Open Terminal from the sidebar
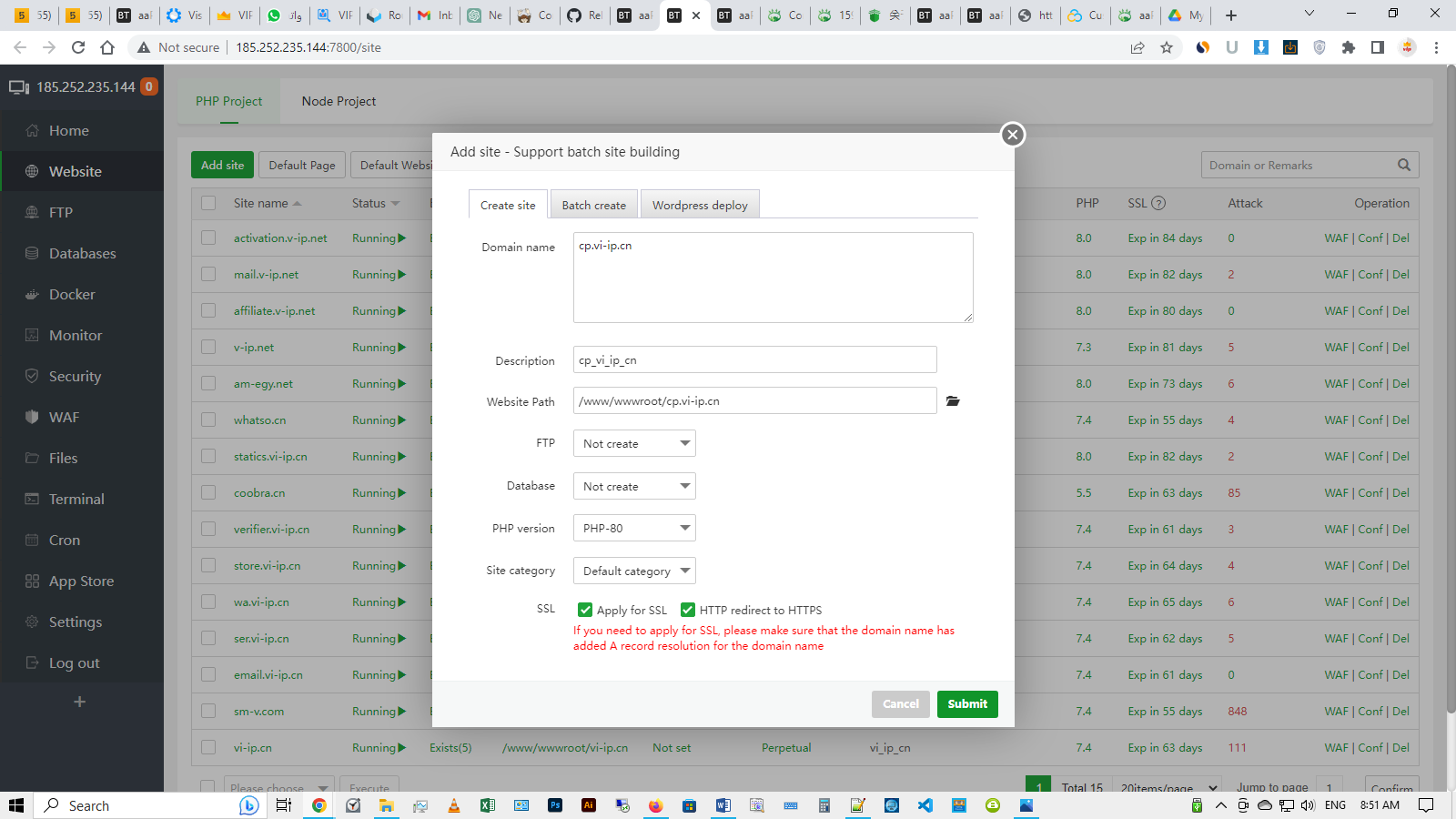 [x=33, y=500]
